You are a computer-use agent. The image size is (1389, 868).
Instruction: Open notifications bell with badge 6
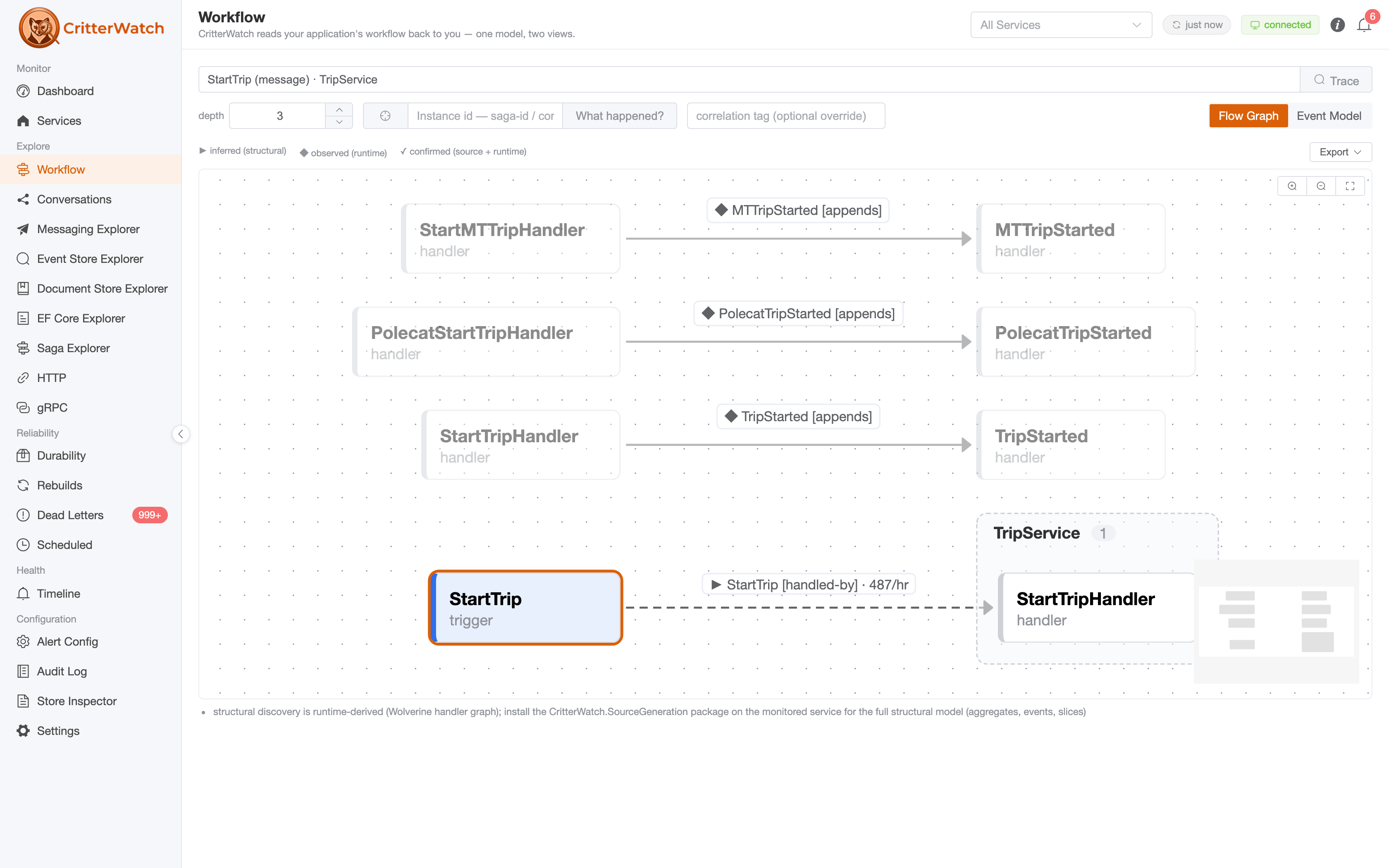(x=1364, y=25)
